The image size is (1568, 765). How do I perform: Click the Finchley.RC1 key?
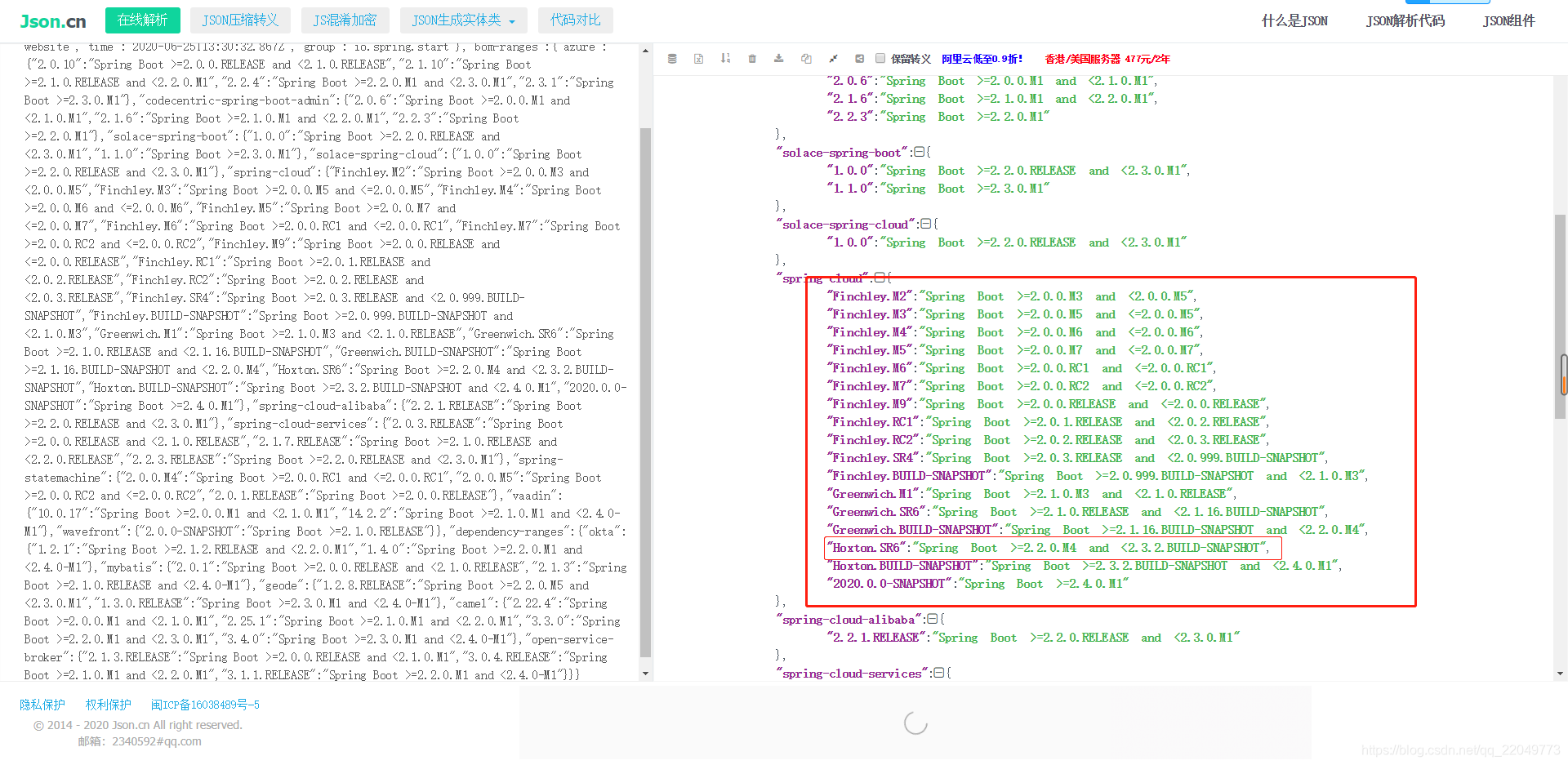873,422
